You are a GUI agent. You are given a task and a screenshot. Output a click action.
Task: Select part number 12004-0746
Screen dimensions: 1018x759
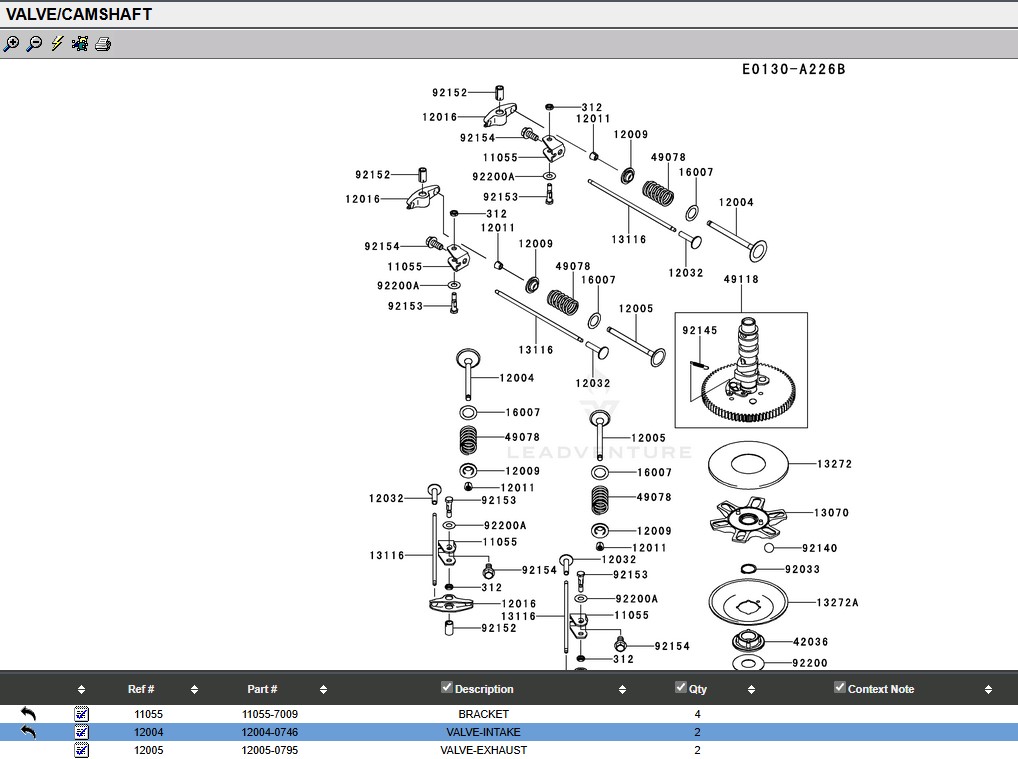tap(269, 732)
